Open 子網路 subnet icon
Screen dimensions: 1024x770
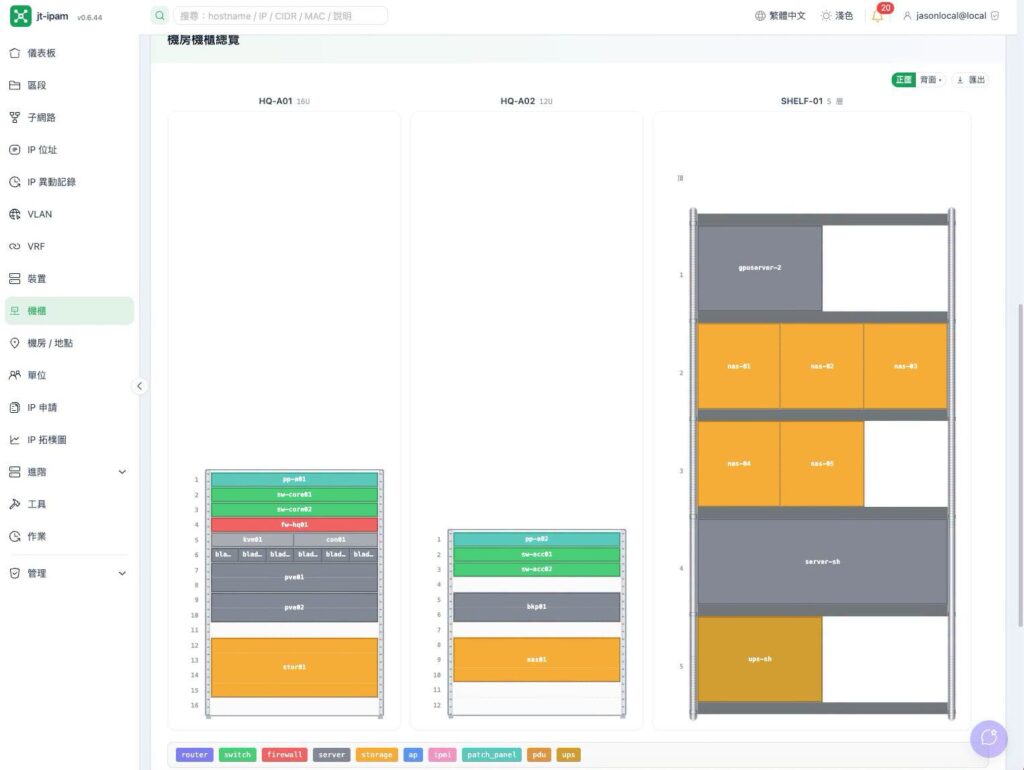pyautogui.click(x=15, y=118)
